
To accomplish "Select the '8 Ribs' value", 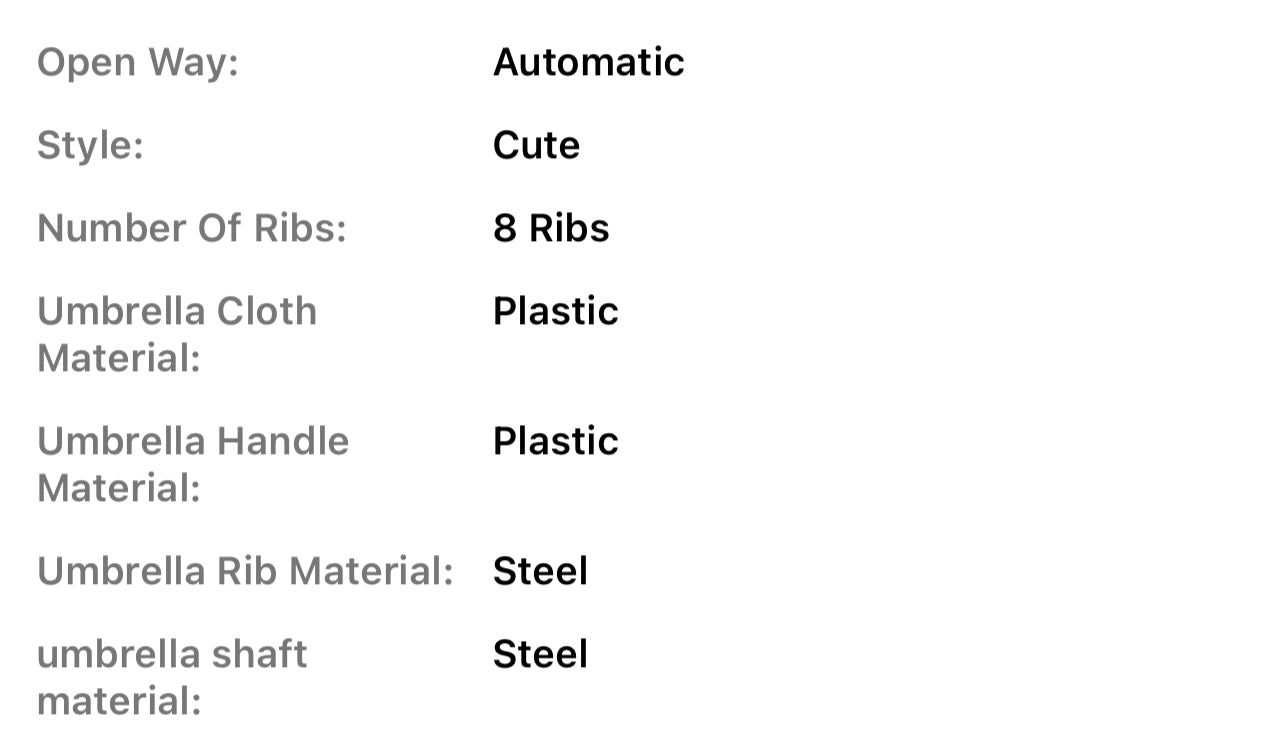I will tap(551, 229).
